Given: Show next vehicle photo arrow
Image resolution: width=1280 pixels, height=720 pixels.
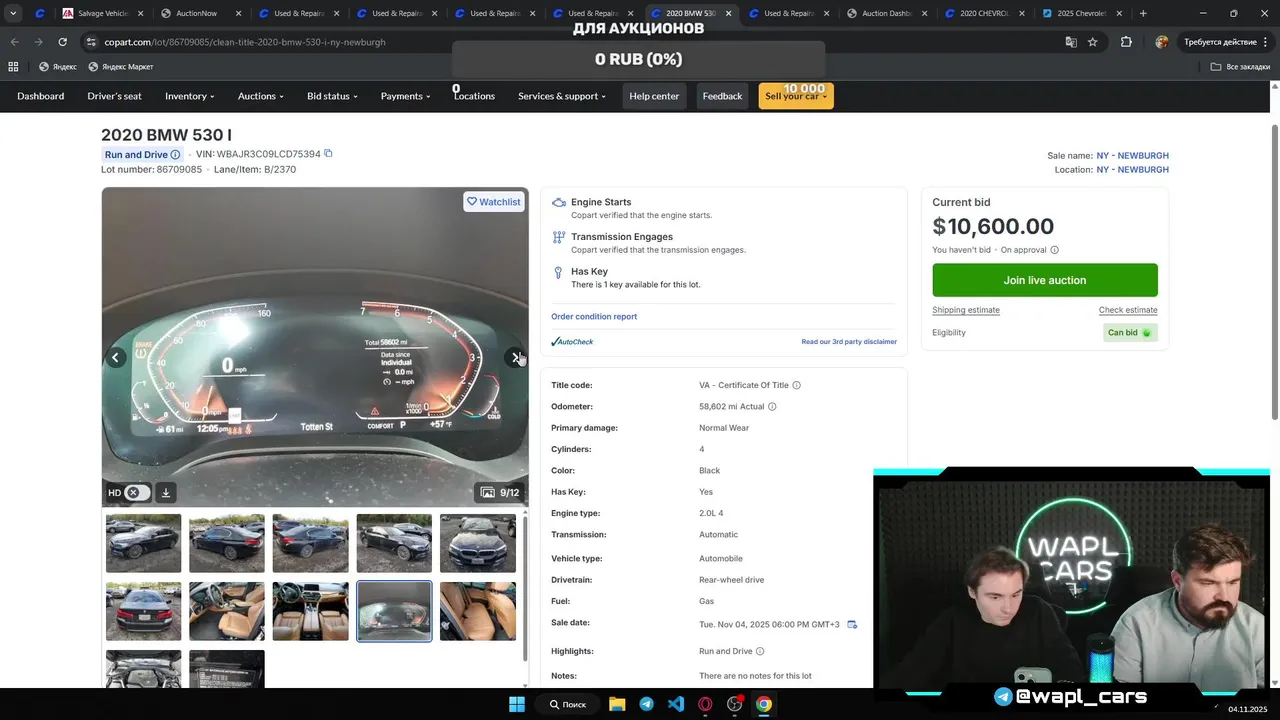Looking at the screenshot, I should pyautogui.click(x=515, y=357).
